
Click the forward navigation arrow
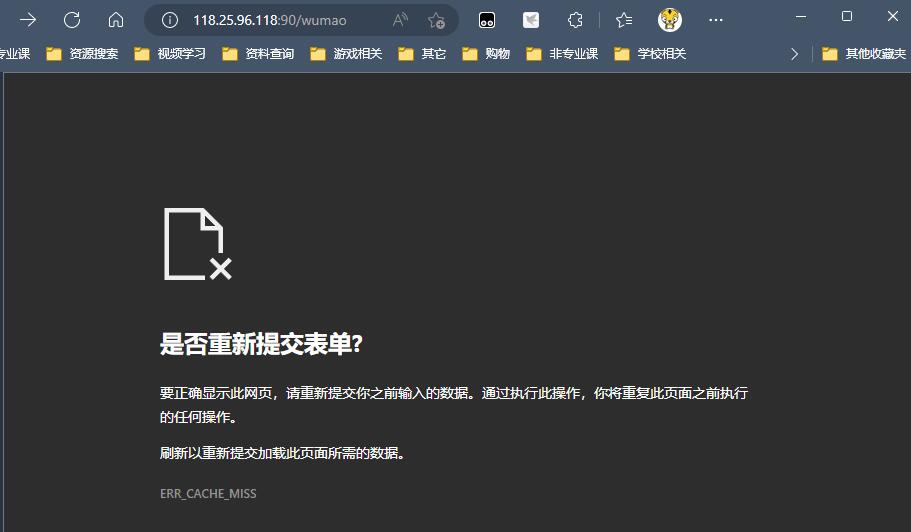[28, 20]
